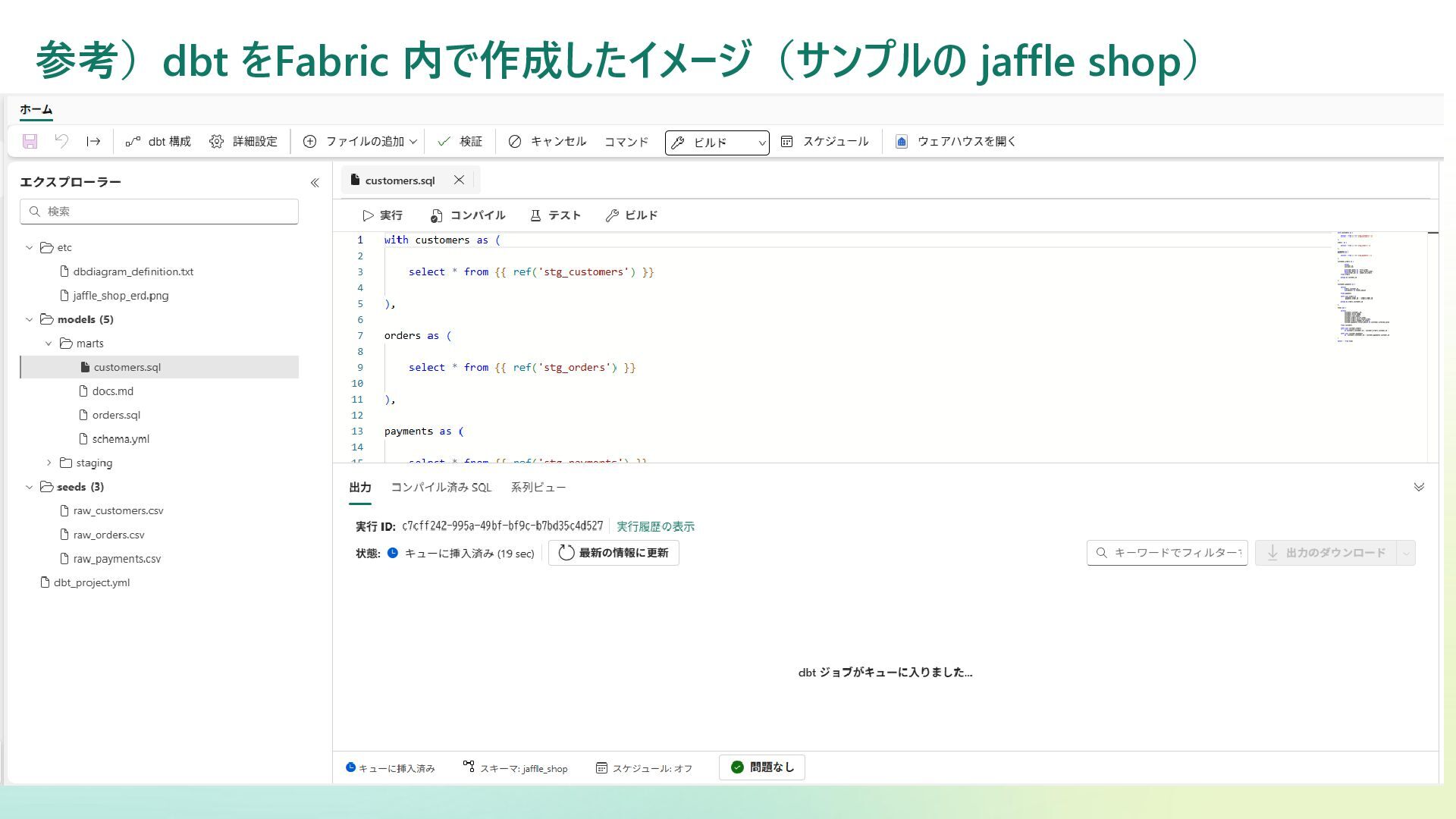Click the キューに挿入済み status bar indicator
This screenshot has height=819, width=1456.
tap(391, 768)
